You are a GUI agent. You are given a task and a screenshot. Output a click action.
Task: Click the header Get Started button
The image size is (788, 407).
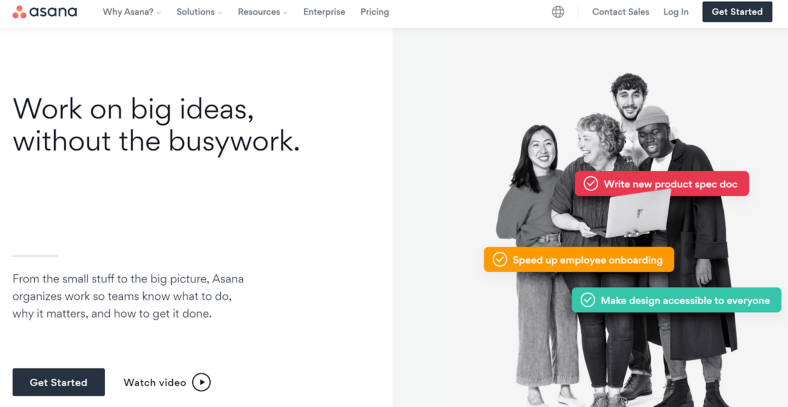click(737, 12)
